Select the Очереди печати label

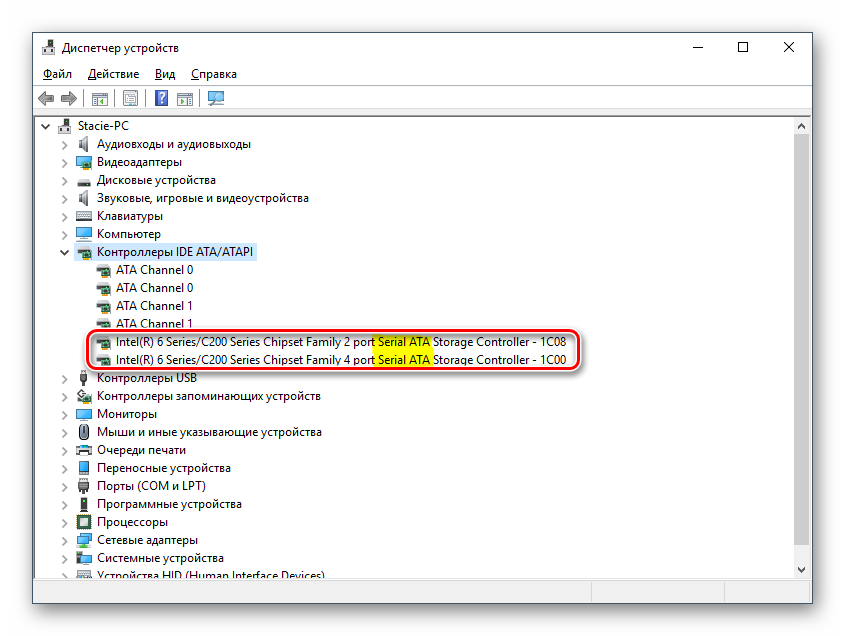tap(141, 450)
